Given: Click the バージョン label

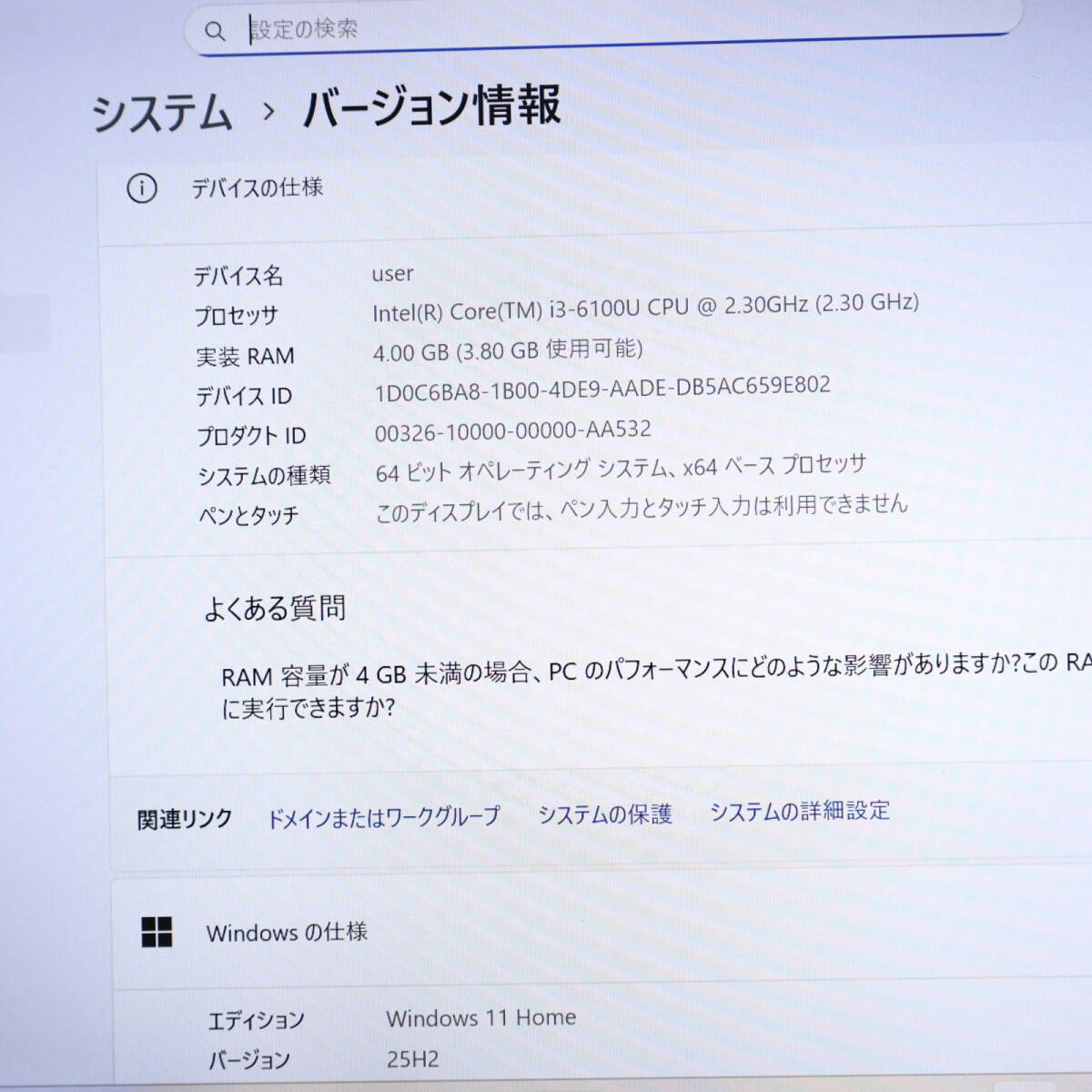Looking at the screenshot, I should click(x=249, y=1060).
